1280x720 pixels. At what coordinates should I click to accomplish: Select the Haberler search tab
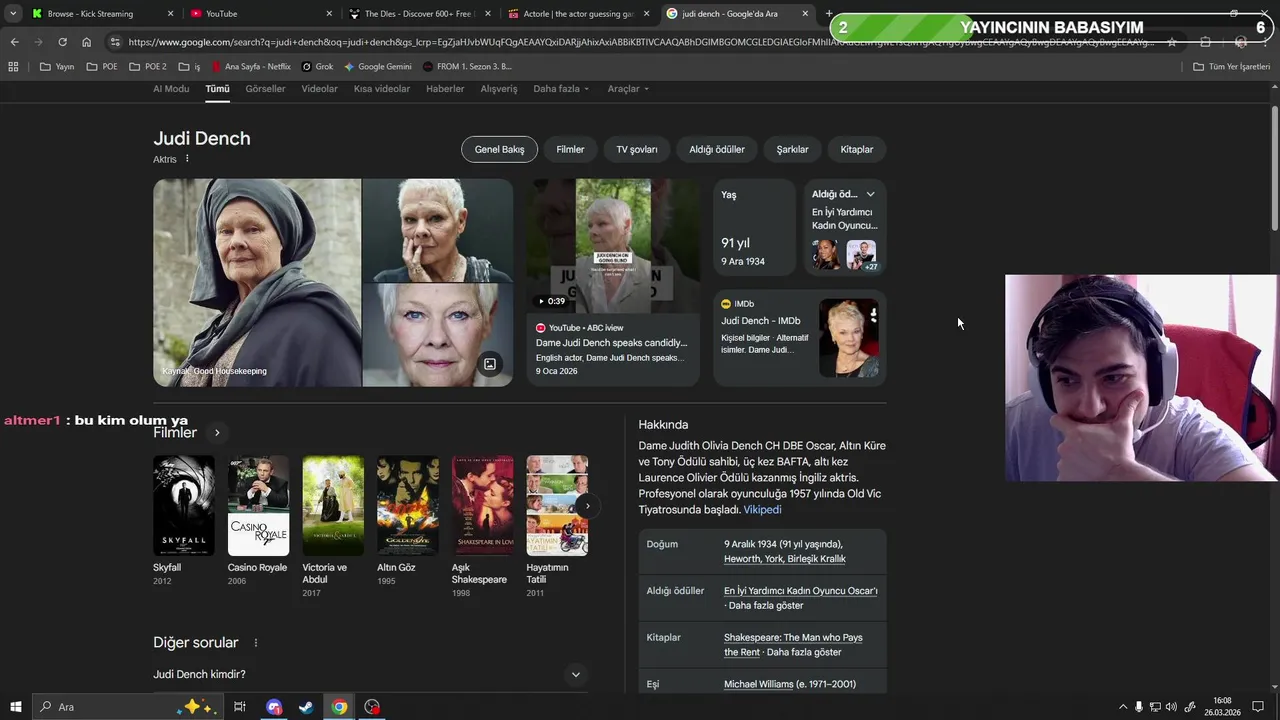click(x=445, y=89)
